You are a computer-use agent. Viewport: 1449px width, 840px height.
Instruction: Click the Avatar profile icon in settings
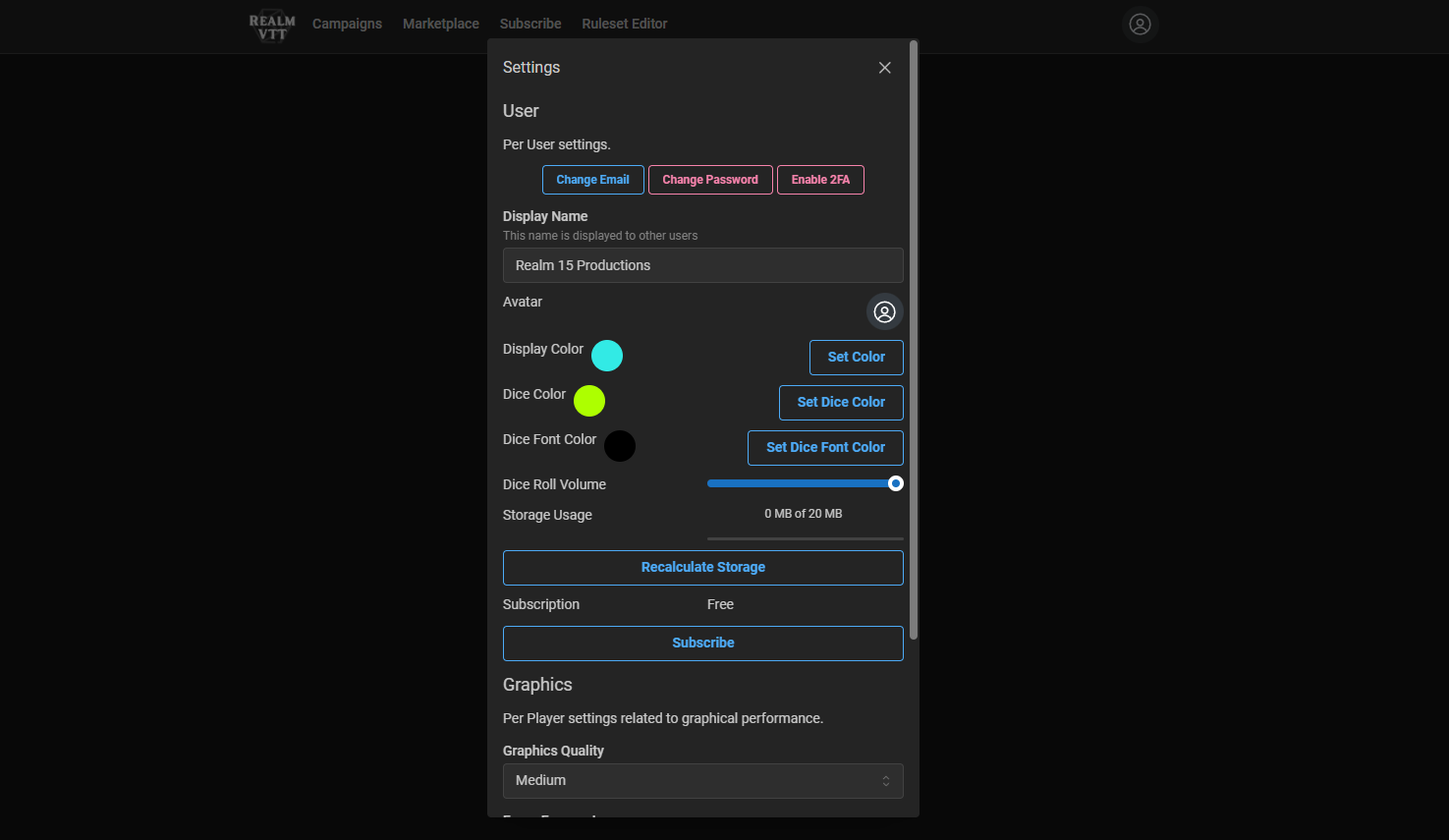[884, 312]
